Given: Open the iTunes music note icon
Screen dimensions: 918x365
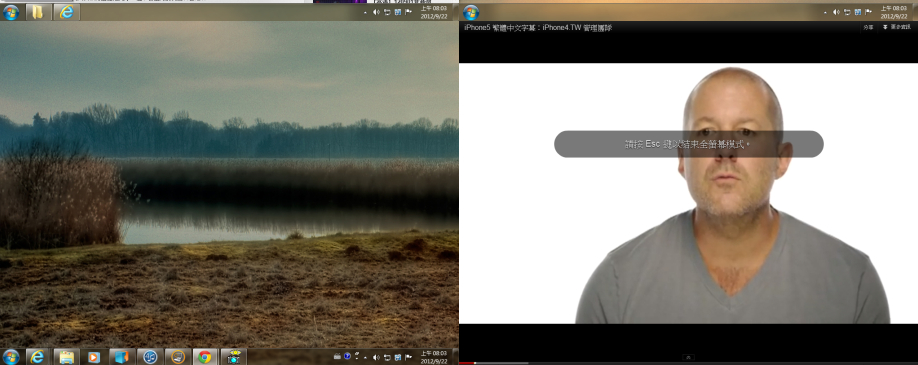Looking at the screenshot, I should point(150,356).
